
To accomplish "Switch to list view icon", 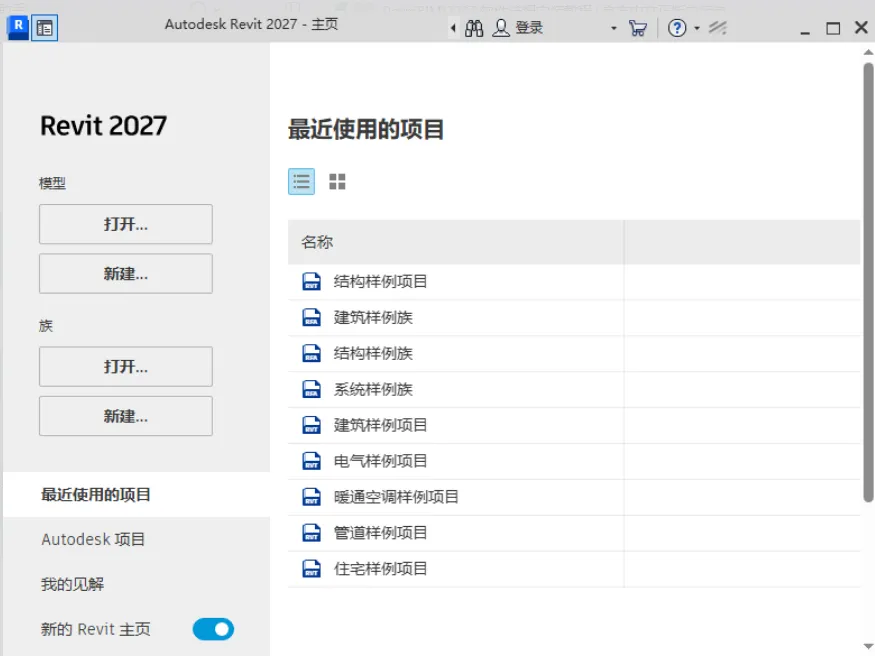I will point(301,181).
